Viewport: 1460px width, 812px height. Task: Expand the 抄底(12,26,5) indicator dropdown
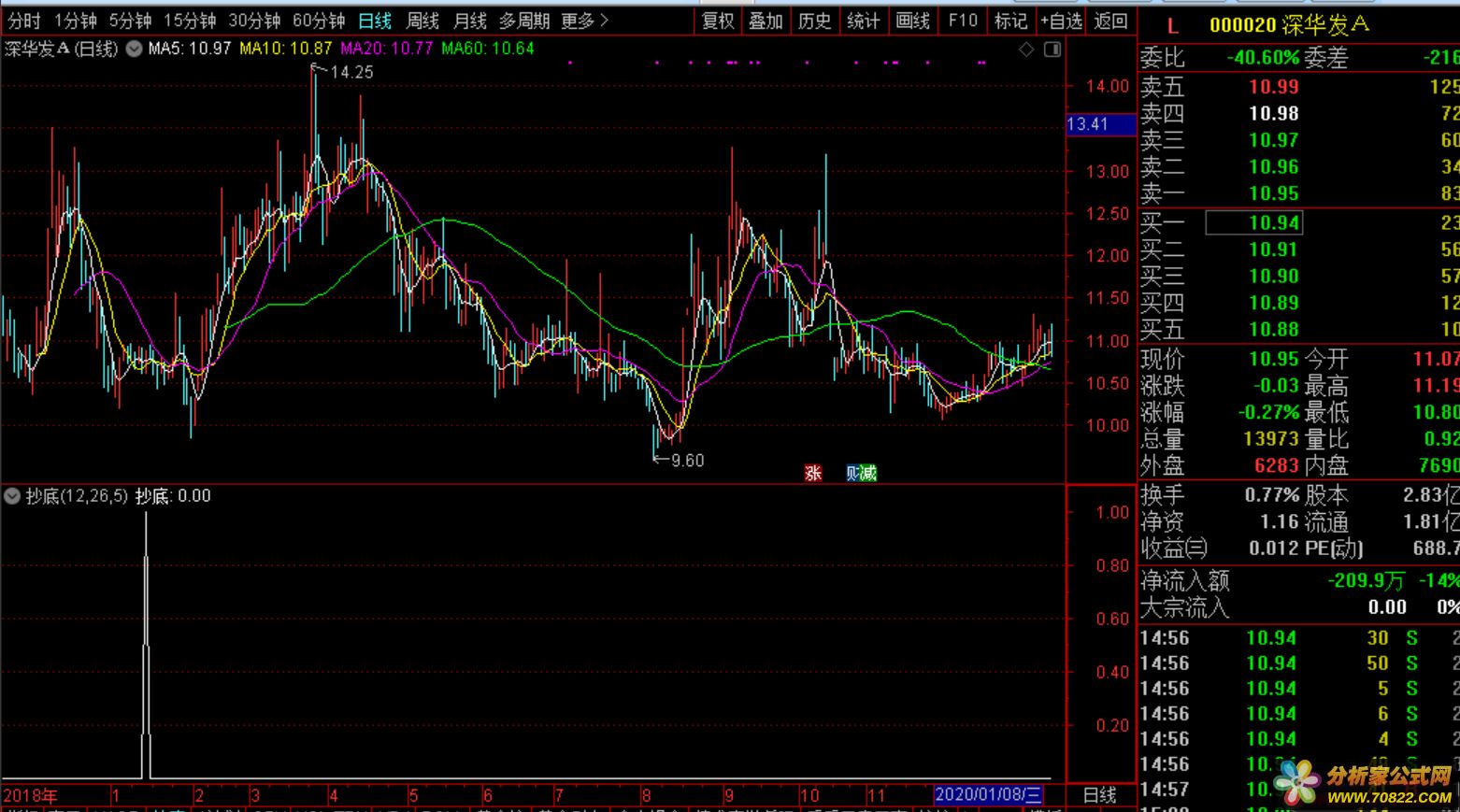12,496
